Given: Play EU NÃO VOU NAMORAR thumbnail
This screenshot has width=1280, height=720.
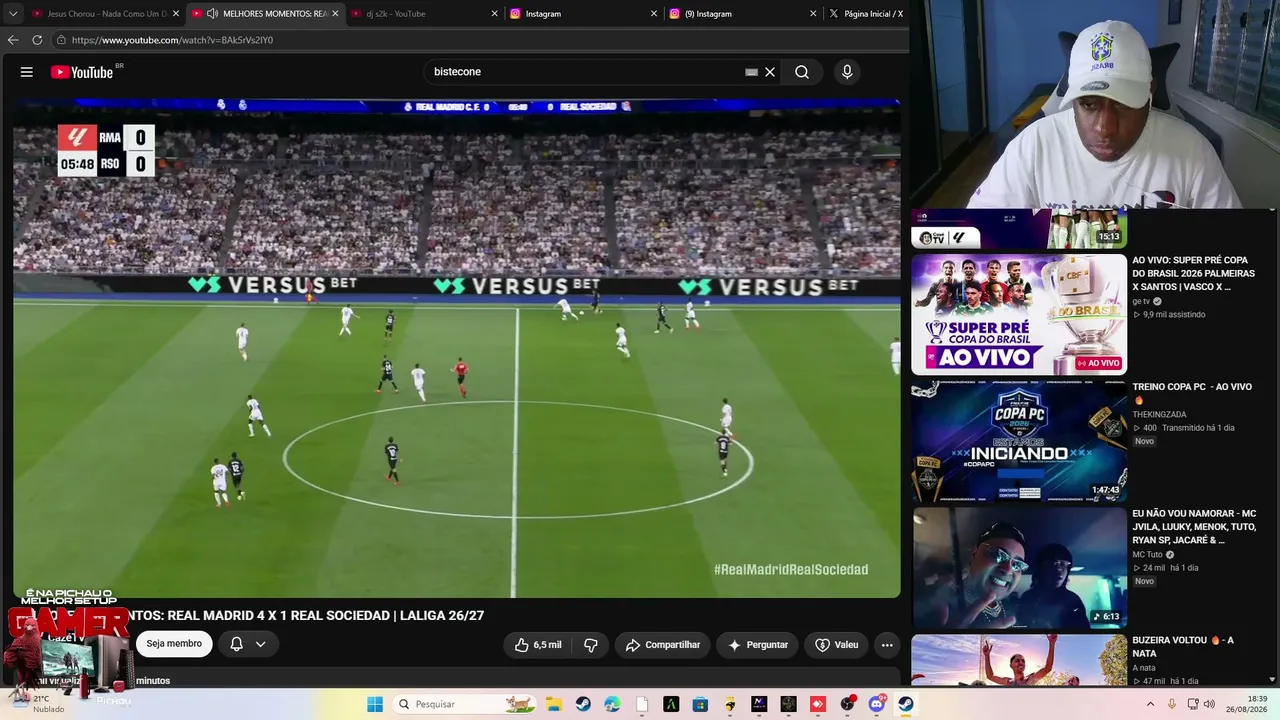Looking at the screenshot, I should tap(1019, 568).
